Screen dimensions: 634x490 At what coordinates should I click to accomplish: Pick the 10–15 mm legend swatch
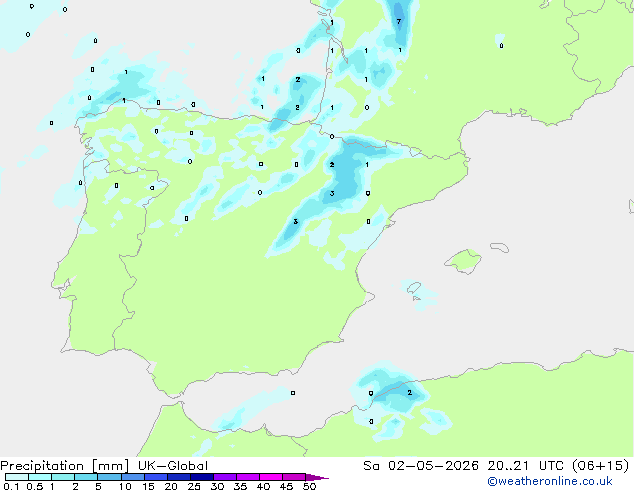[x=132, y=477]
